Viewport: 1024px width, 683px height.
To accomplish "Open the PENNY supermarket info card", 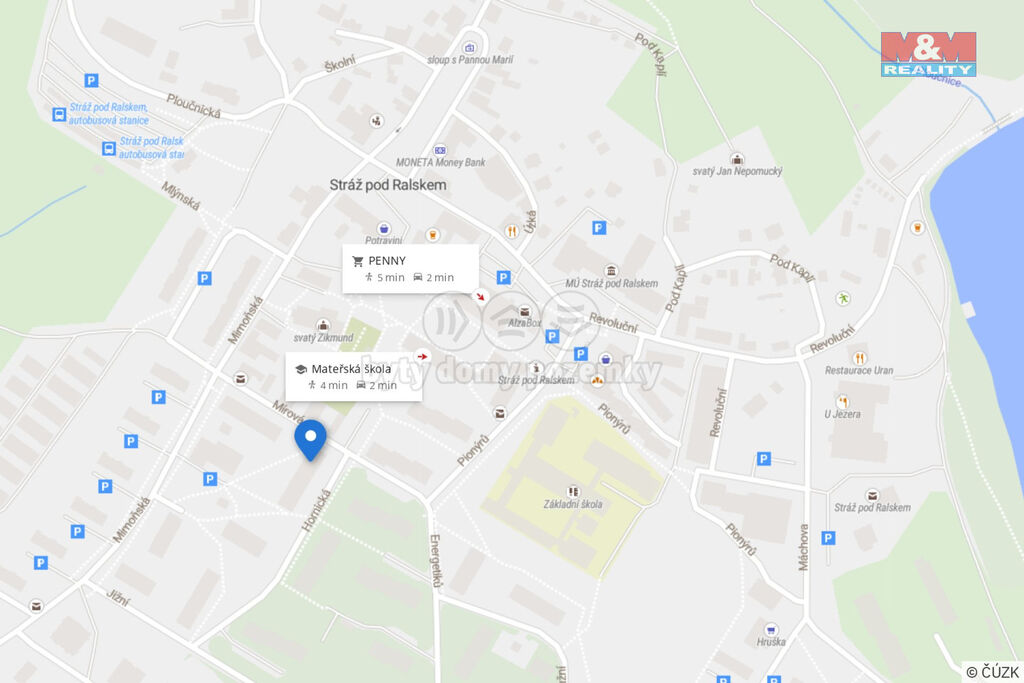I will 410,268.
